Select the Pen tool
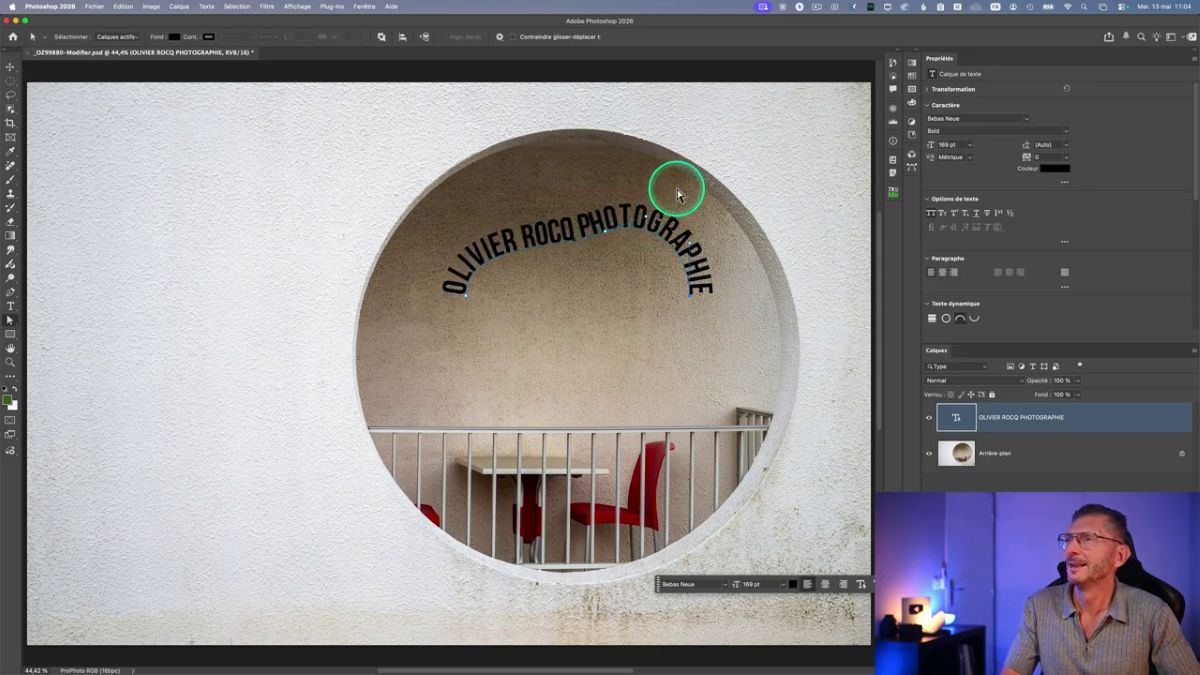1200x675 pixels. tap(10, 292)
